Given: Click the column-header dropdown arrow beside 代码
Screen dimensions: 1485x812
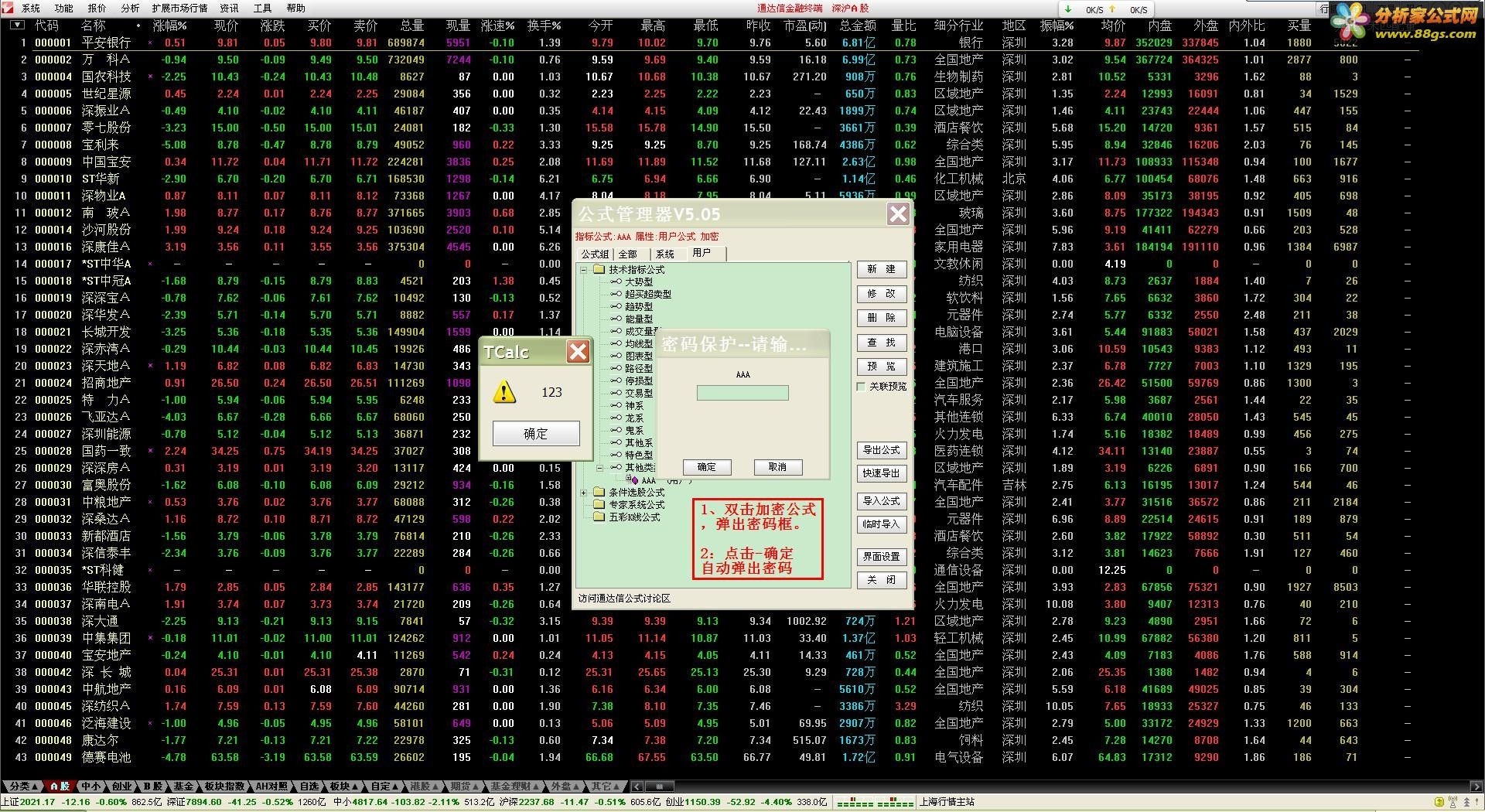Looking at the screenshot, I should 17,26.
